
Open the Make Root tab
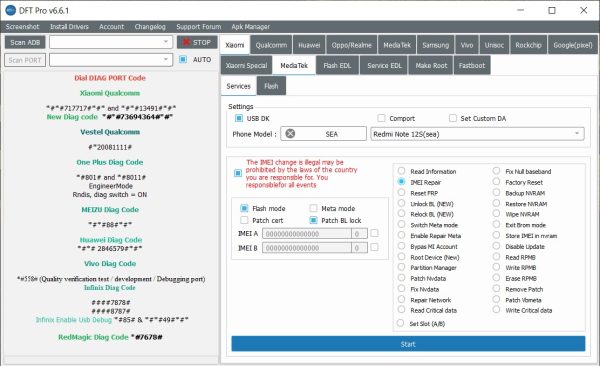(x=431, y=65)
